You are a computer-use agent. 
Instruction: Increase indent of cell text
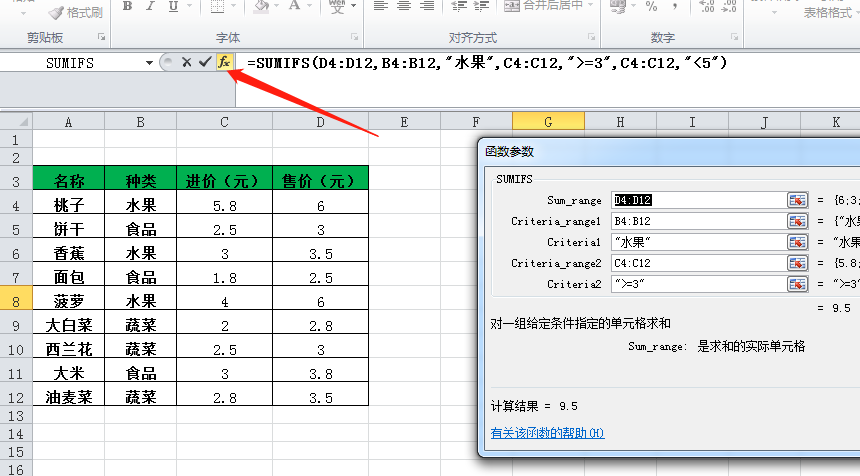pyautogui.click(x=481, y=7)
